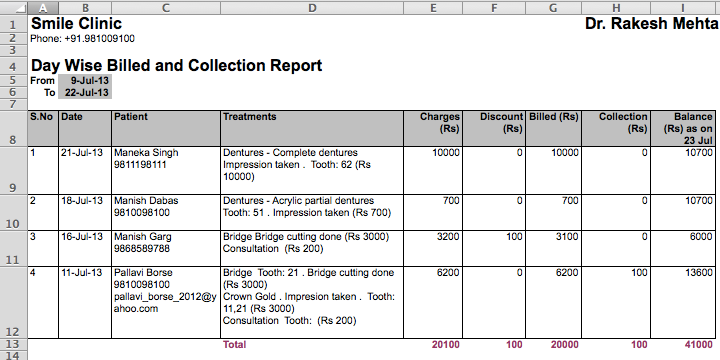720x360 pixels.
Task: Click the Date header cell
Action: (x=85, y=129)
